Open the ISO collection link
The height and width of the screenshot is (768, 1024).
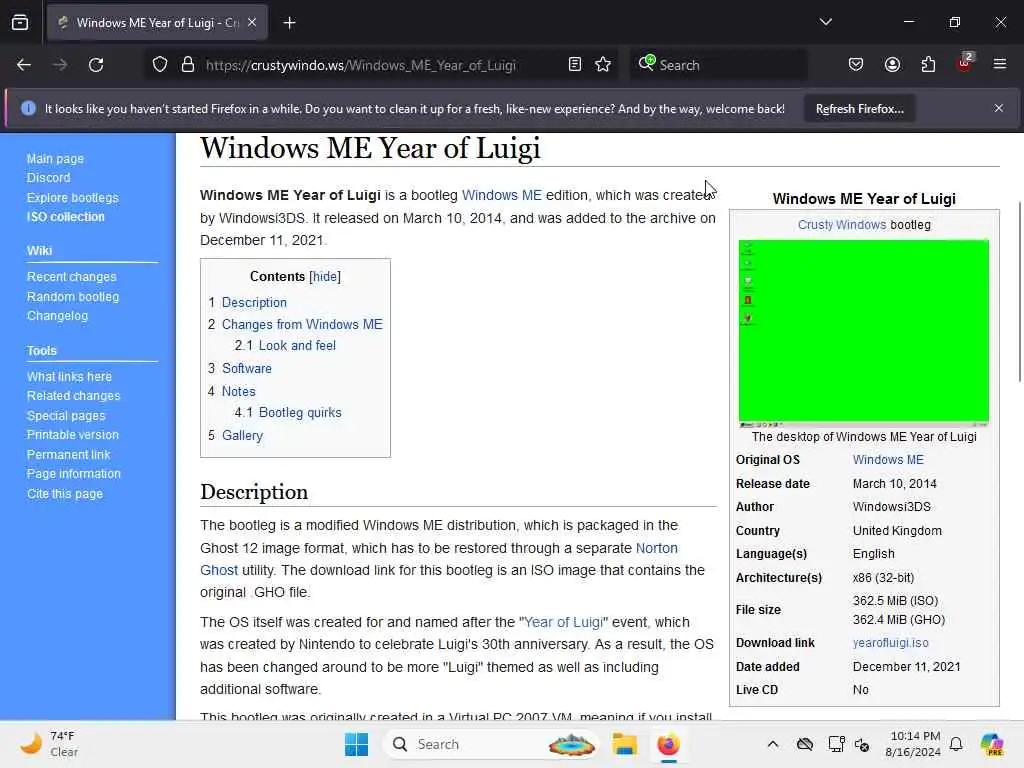65,217
